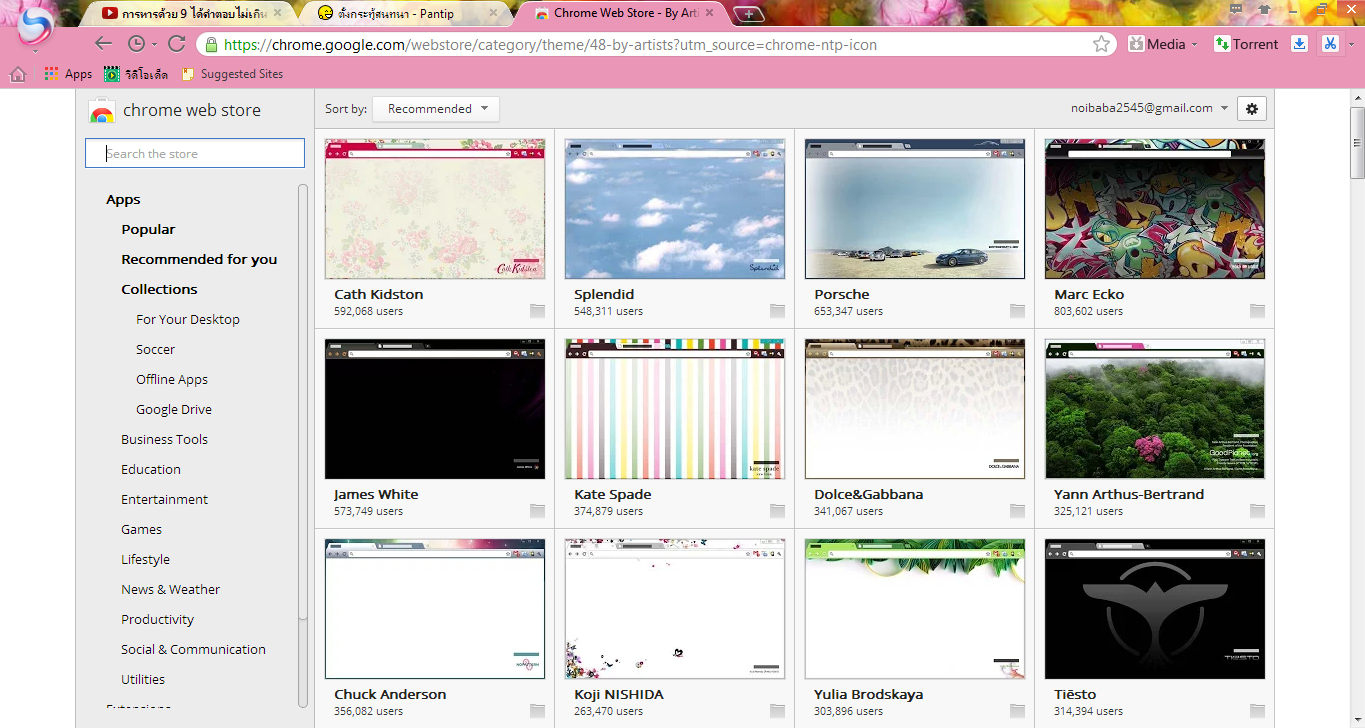
Task: Open a new tab with the plus button
Action: (749, 14)
